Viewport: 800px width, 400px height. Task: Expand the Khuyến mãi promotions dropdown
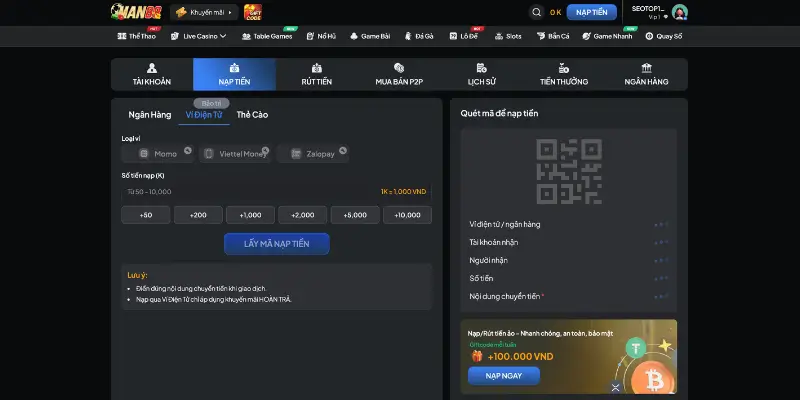click(x=205, y=12)
